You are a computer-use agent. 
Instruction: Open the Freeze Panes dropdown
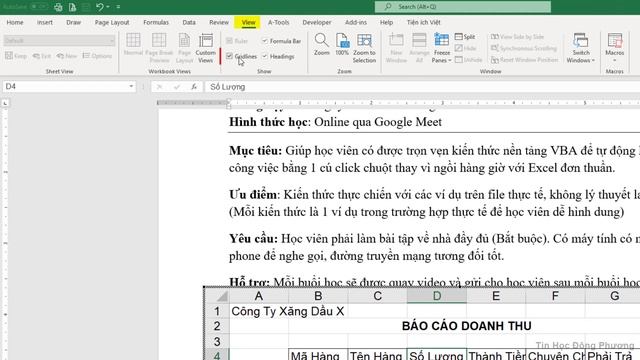click(x=441, y=57)
